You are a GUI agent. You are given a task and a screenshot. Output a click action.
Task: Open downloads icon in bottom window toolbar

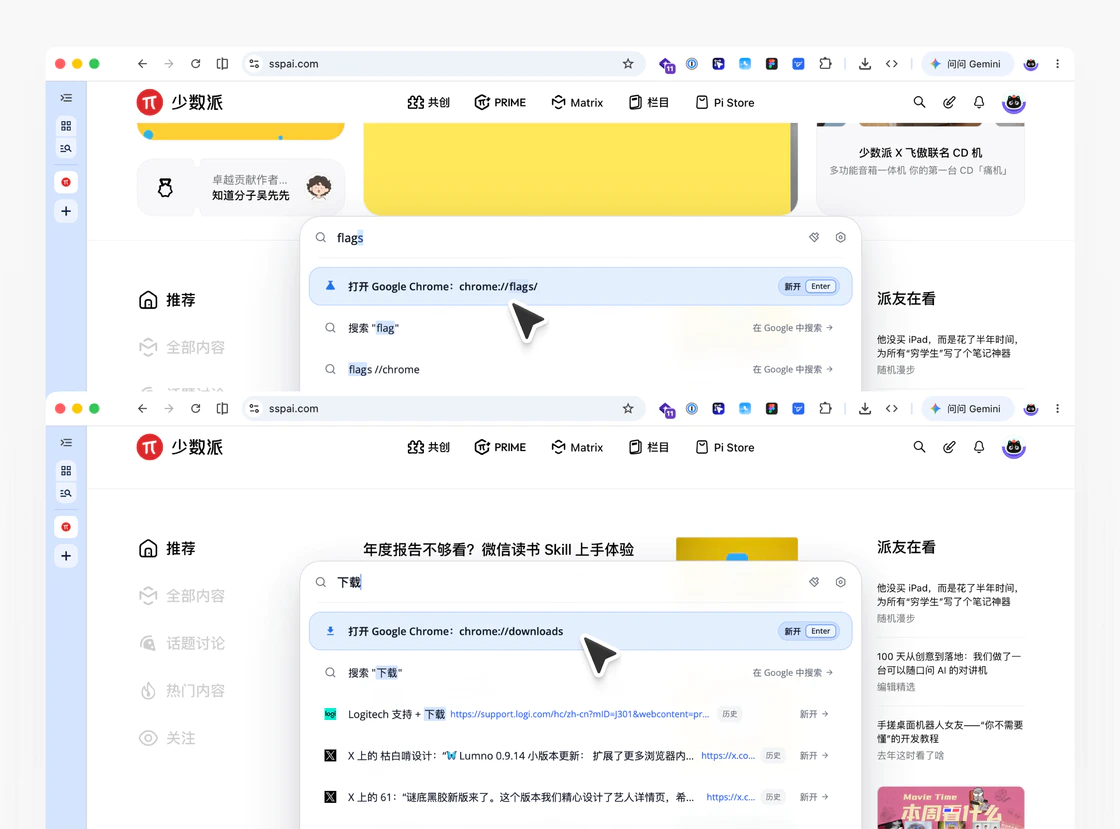[x=864, y=408]
